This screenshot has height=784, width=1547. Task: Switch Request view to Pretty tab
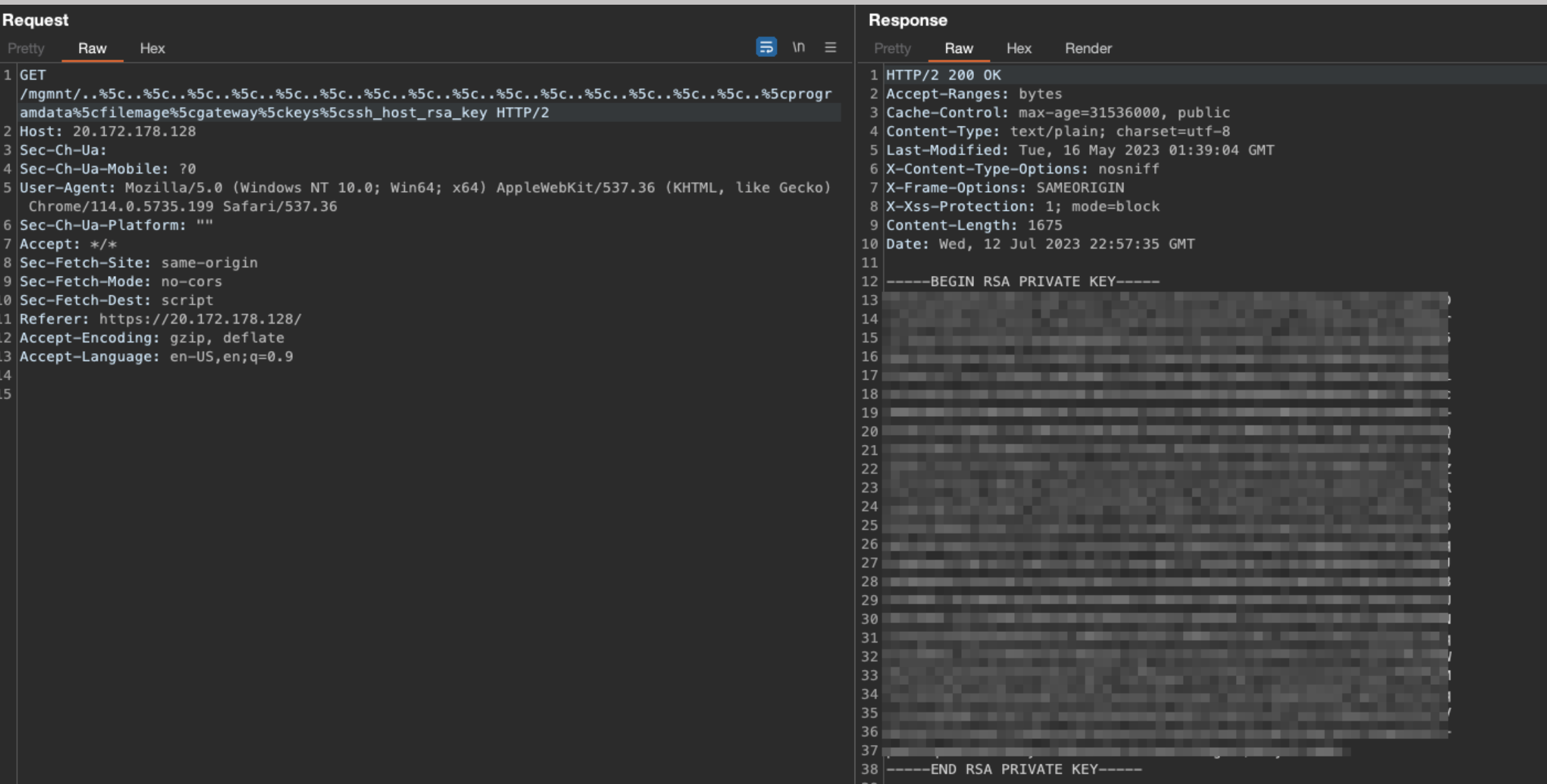click(26, 48)
